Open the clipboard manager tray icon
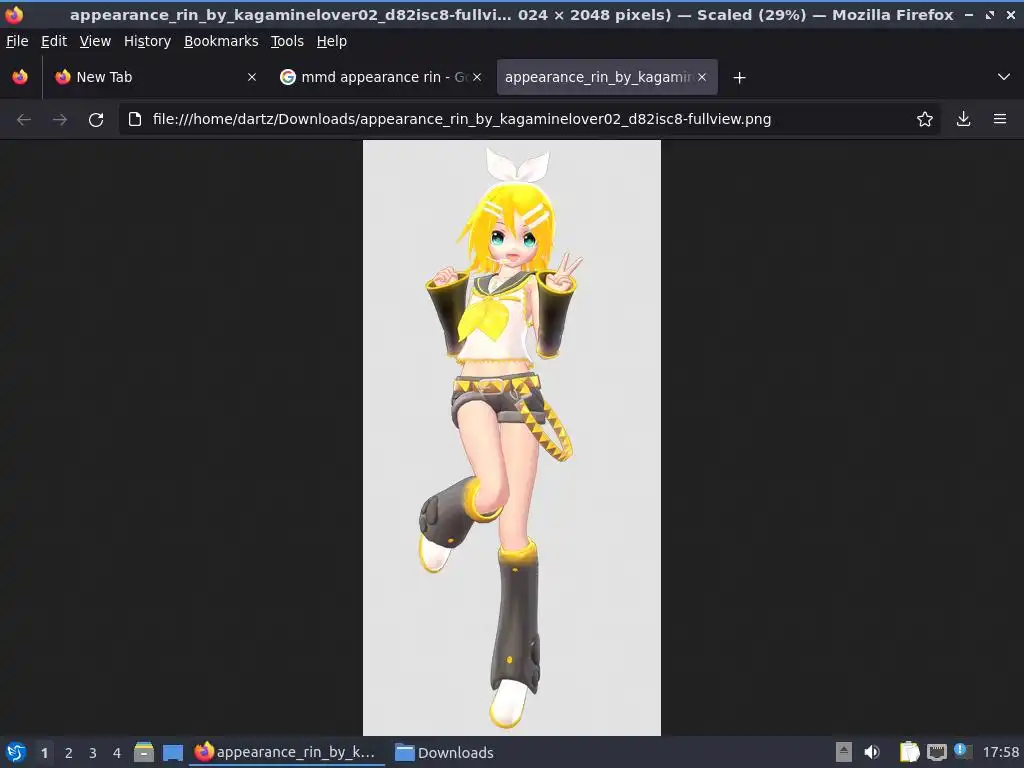 909,752
